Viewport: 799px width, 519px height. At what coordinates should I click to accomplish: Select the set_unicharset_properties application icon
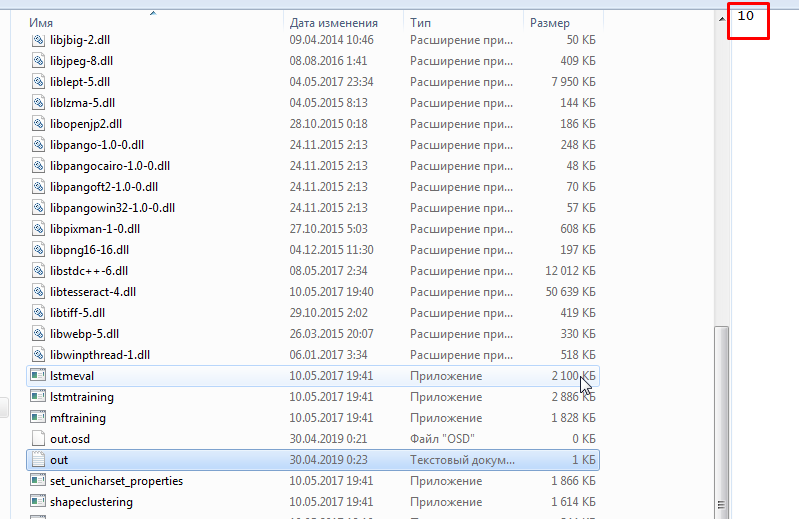[x=38, y=480]
